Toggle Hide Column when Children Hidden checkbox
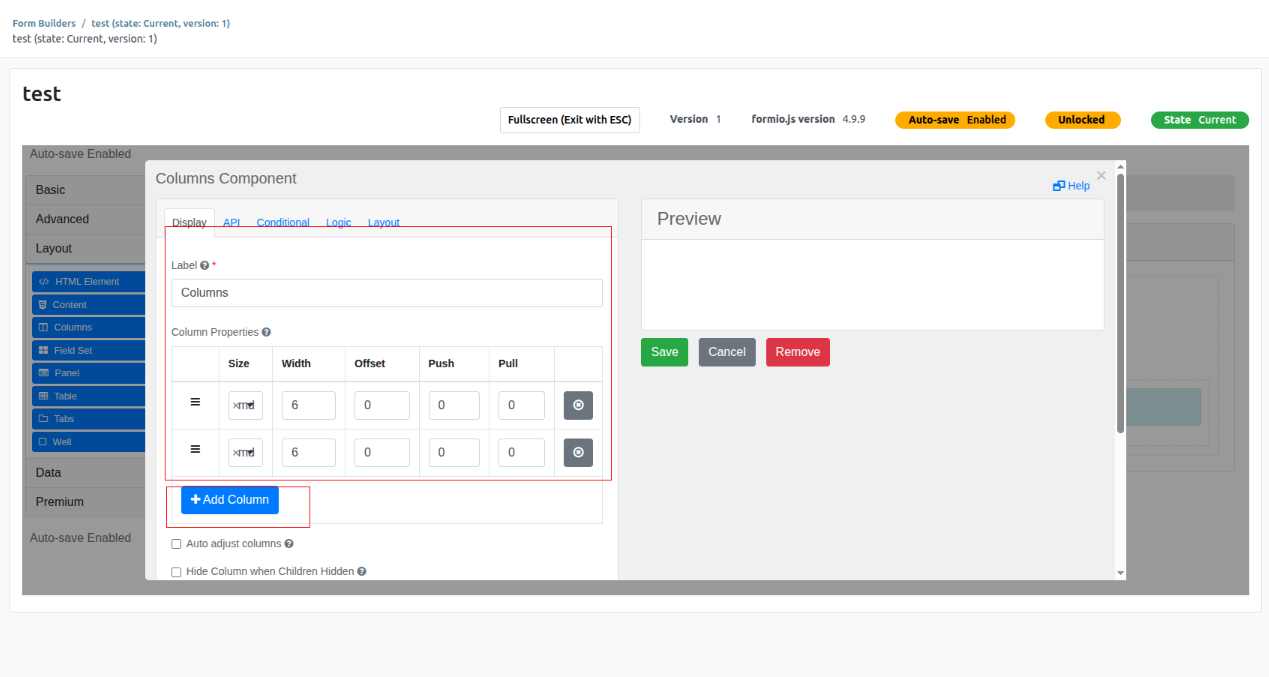Screen dimensions: 1269x677 point(177,572)
